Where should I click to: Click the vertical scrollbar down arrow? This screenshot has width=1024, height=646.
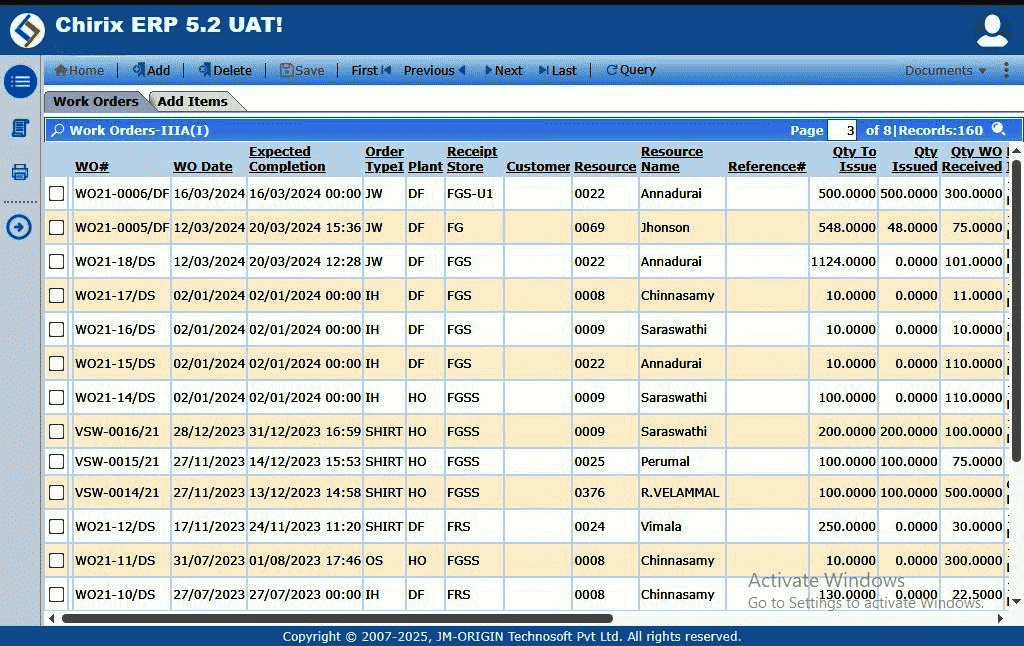click(1016, 602)
